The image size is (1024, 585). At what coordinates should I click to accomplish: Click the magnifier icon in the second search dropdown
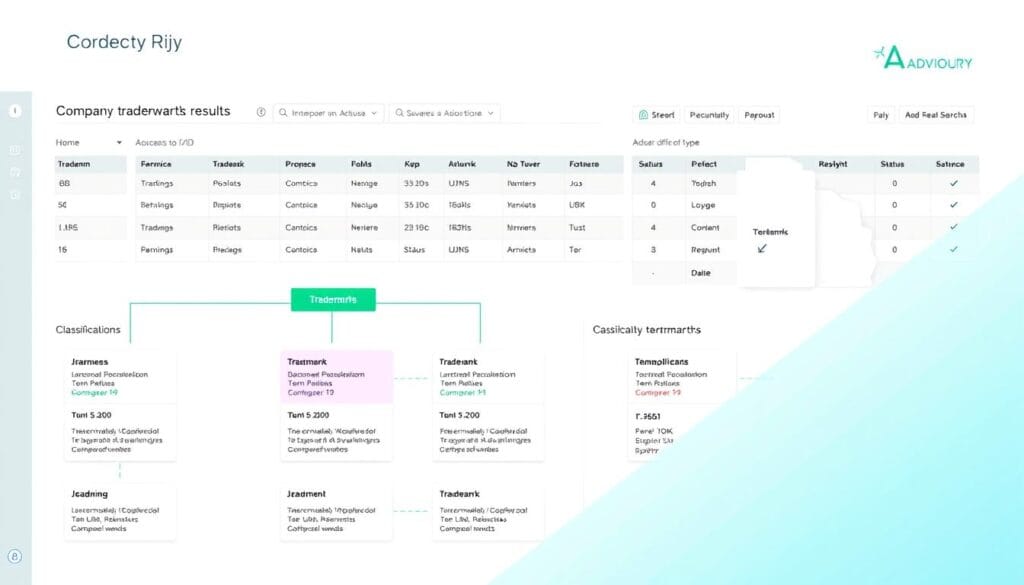tap(400, 113)
